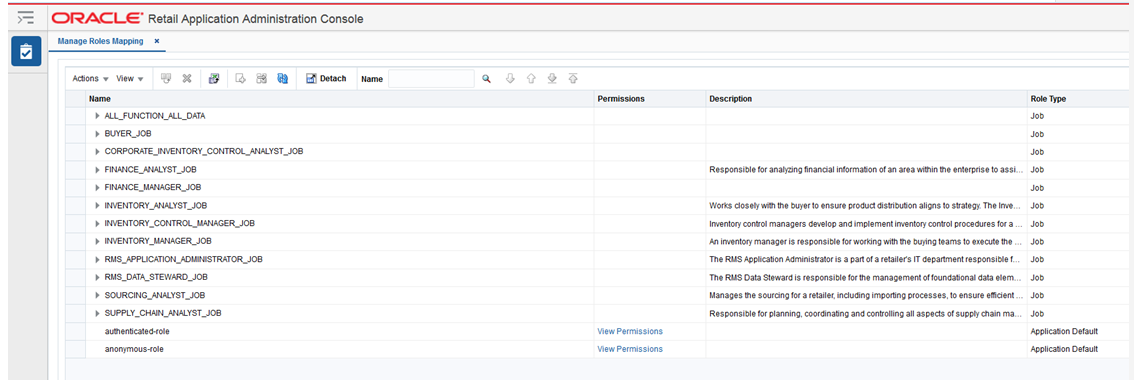
Task: Select the Manage Roles Mapping tab
Action: [x=100, y=41]
